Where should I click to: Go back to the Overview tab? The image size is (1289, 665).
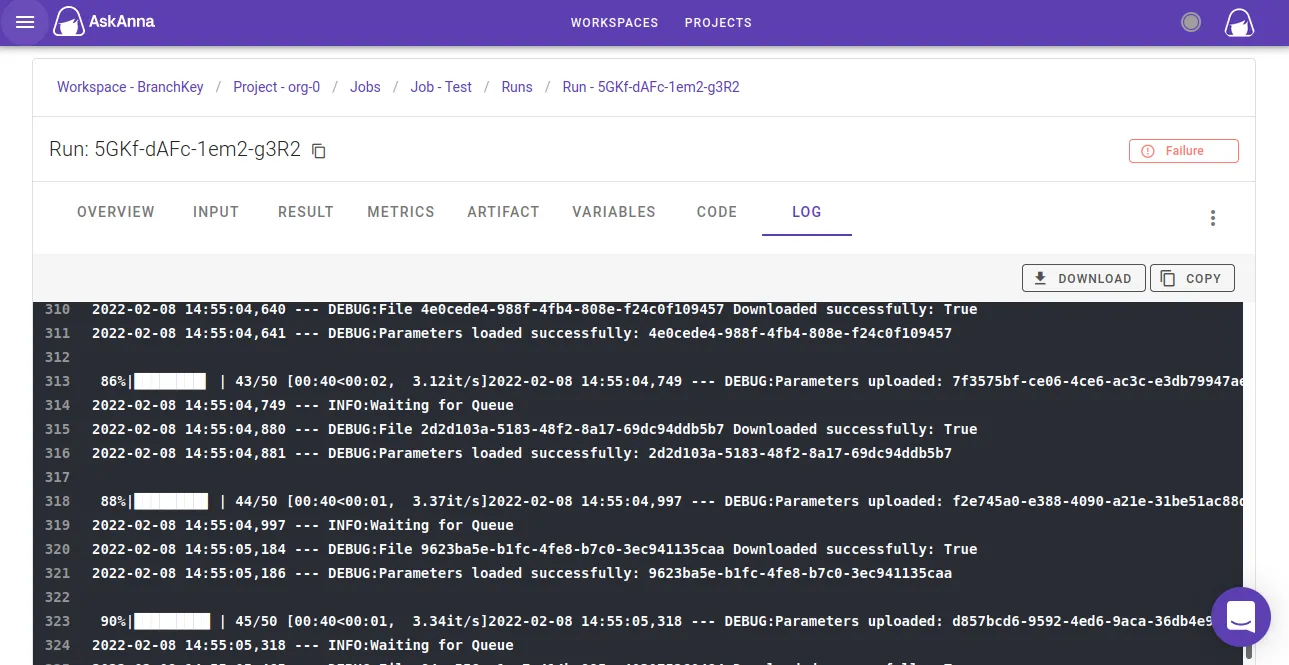115,212
